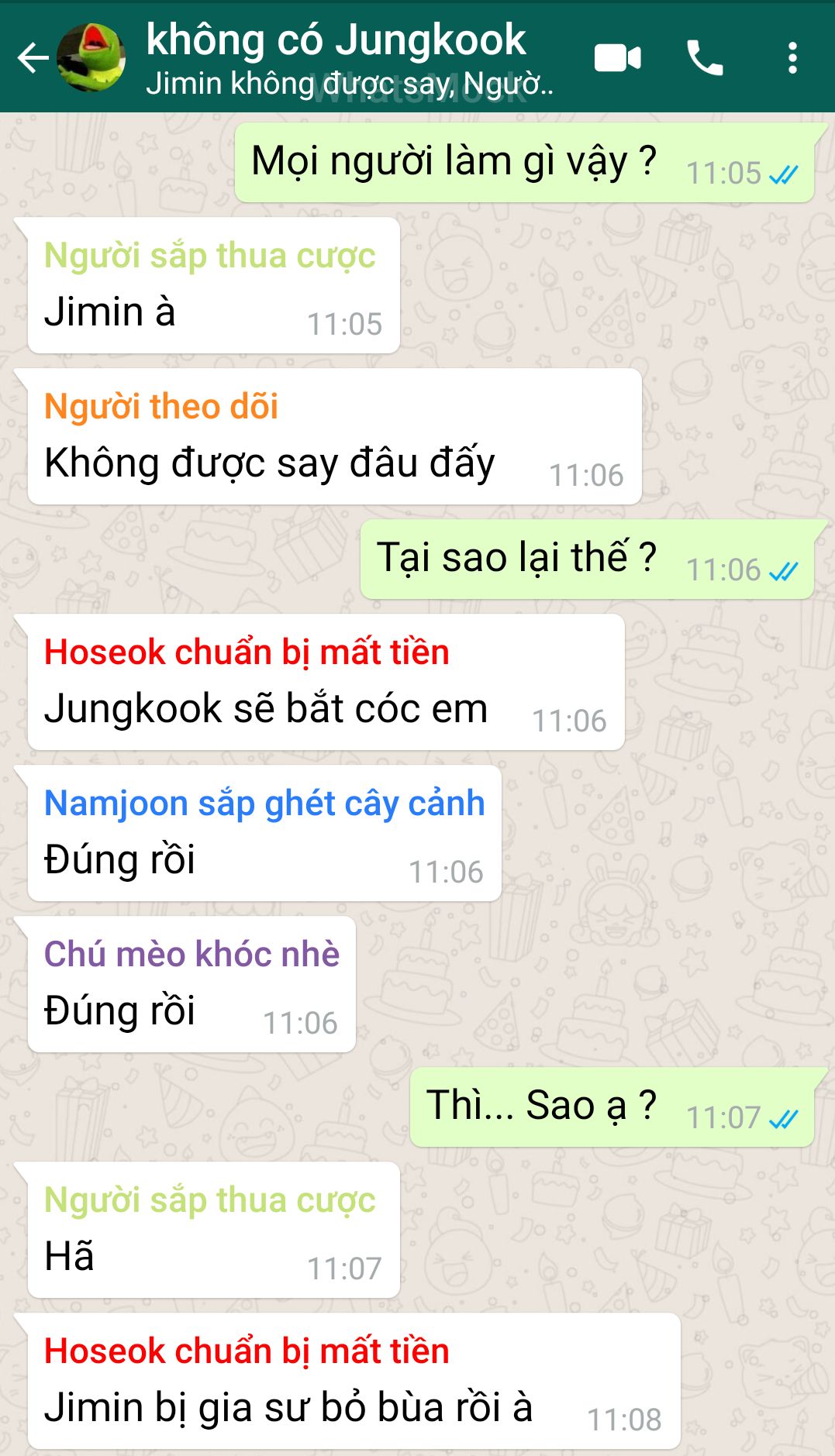Tap sender name 'Namjoon sắp ghét cây cảnh'
Screen dimensions: 835x1456
tap(264, 804)
